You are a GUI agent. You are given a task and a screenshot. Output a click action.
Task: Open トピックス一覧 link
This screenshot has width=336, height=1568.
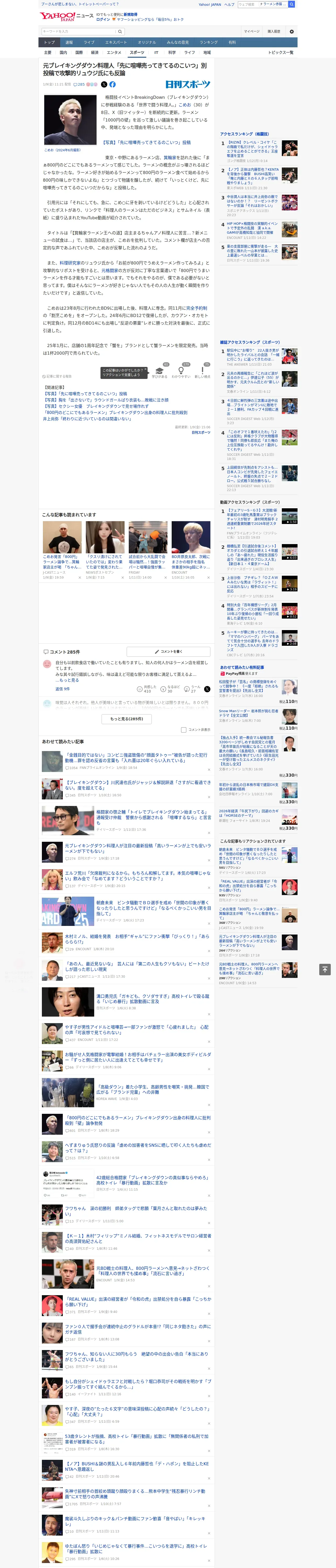pos(281,53)
